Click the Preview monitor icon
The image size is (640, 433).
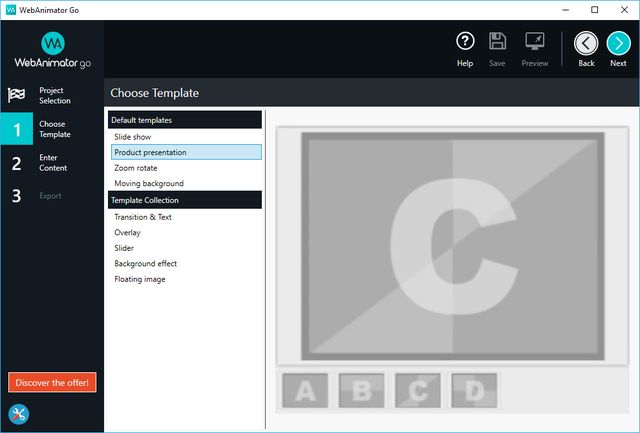[x=535, y=42]
